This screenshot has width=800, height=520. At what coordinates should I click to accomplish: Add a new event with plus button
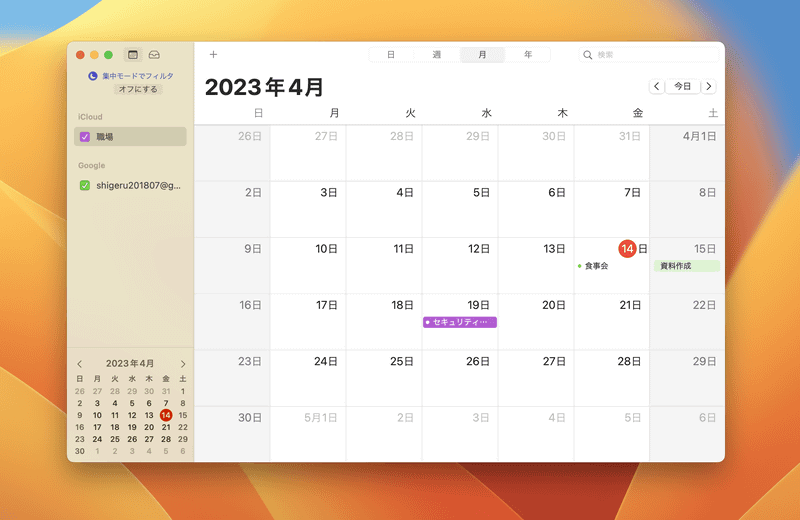point(213,54)
